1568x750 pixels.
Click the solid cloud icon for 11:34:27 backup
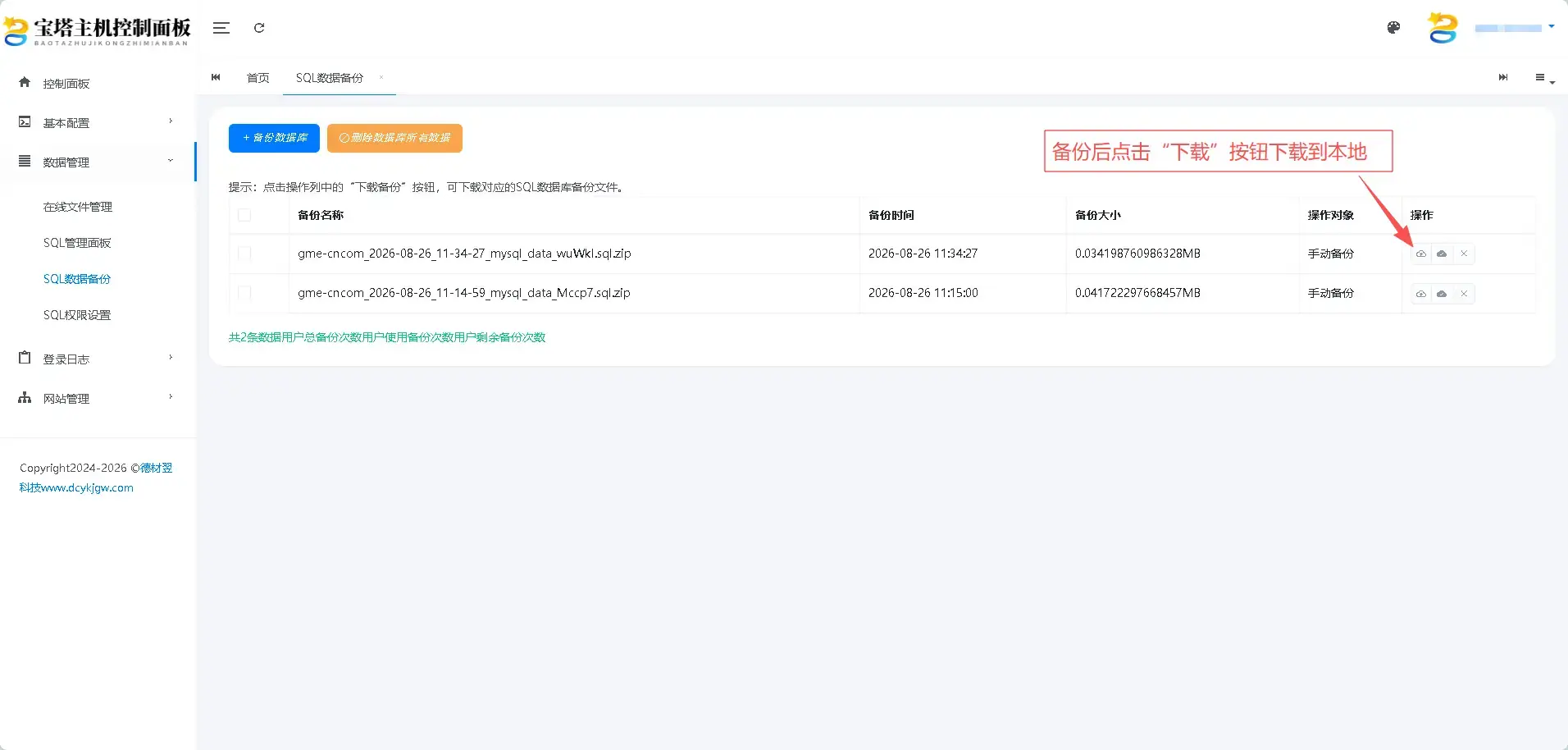pyautogui.click(x=1442, y=254)
